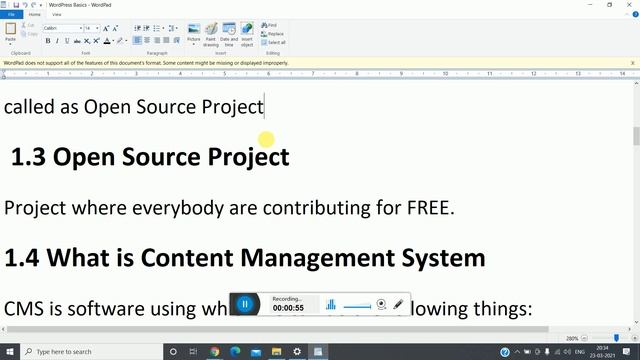Screen dimensions: 640x360
Task: Click the WordPad Help question mark icon
Action: 635,14
